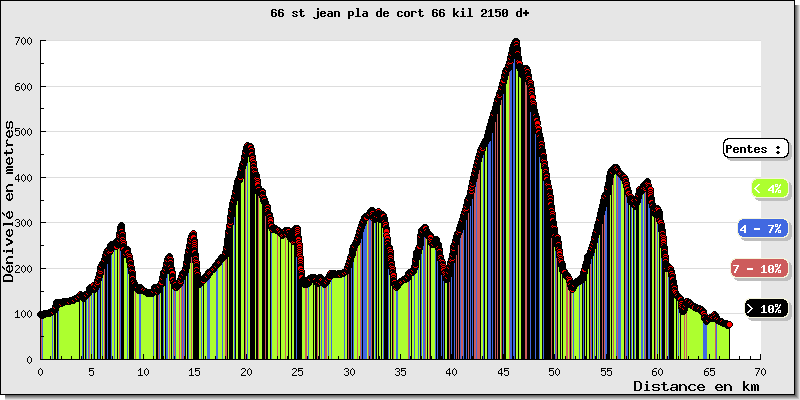Click the black "> 10%" legend swatch

(766, 309)
